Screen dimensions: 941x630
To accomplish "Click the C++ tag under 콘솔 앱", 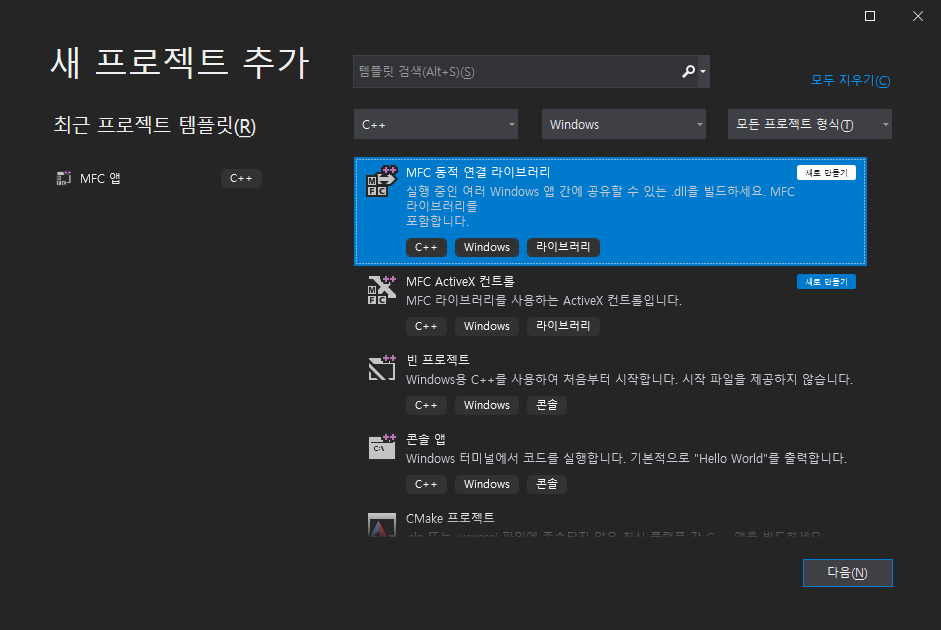I will pos(426,484).
